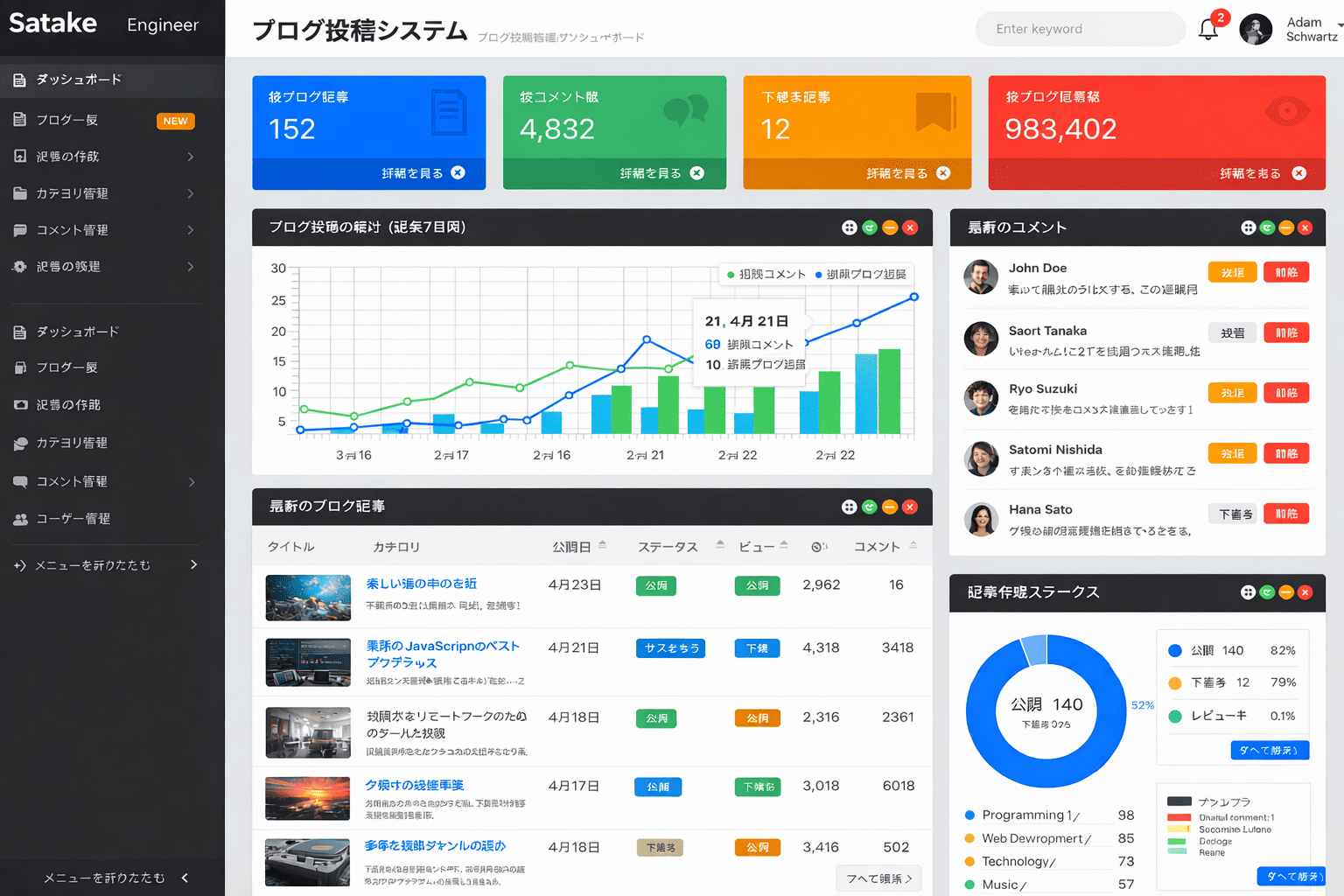This screenshot has width=1344, height=896.
Task: Click the document icon on the blue 152 card
Action: coord(449,113)
